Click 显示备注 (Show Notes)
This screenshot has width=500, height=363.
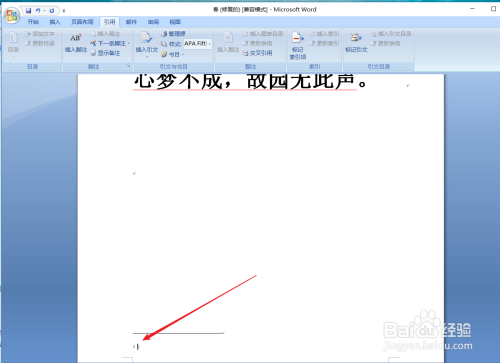[x=105, y=53]
